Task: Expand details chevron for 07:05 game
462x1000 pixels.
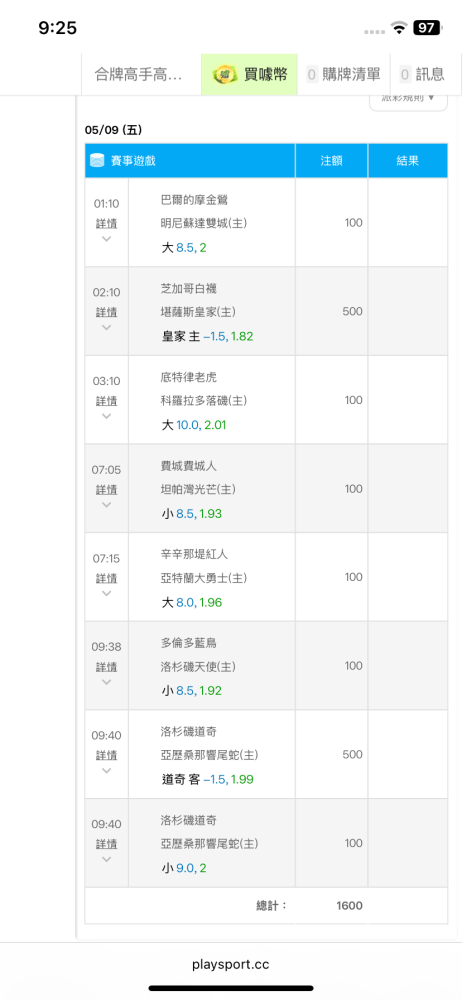Action: pyautogui.click(x=107, y=505)
